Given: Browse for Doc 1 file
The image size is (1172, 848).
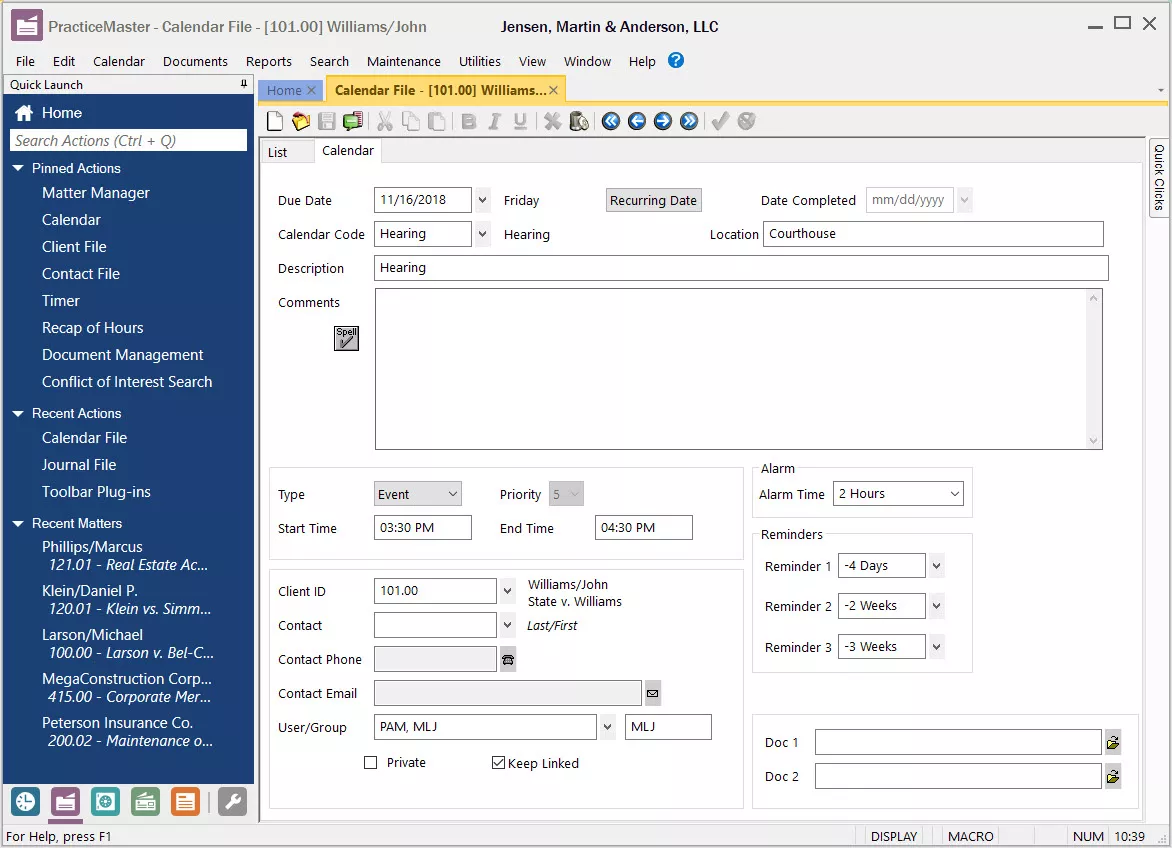Looking at the screenshot, I should tap(1112, 743).
